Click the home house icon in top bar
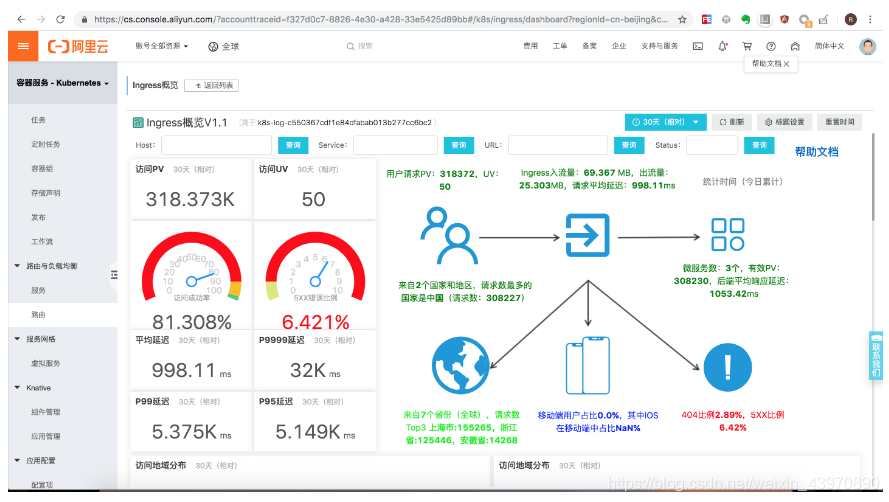The image size is (889, 502). pyautogui.click(x=795, y=47)
